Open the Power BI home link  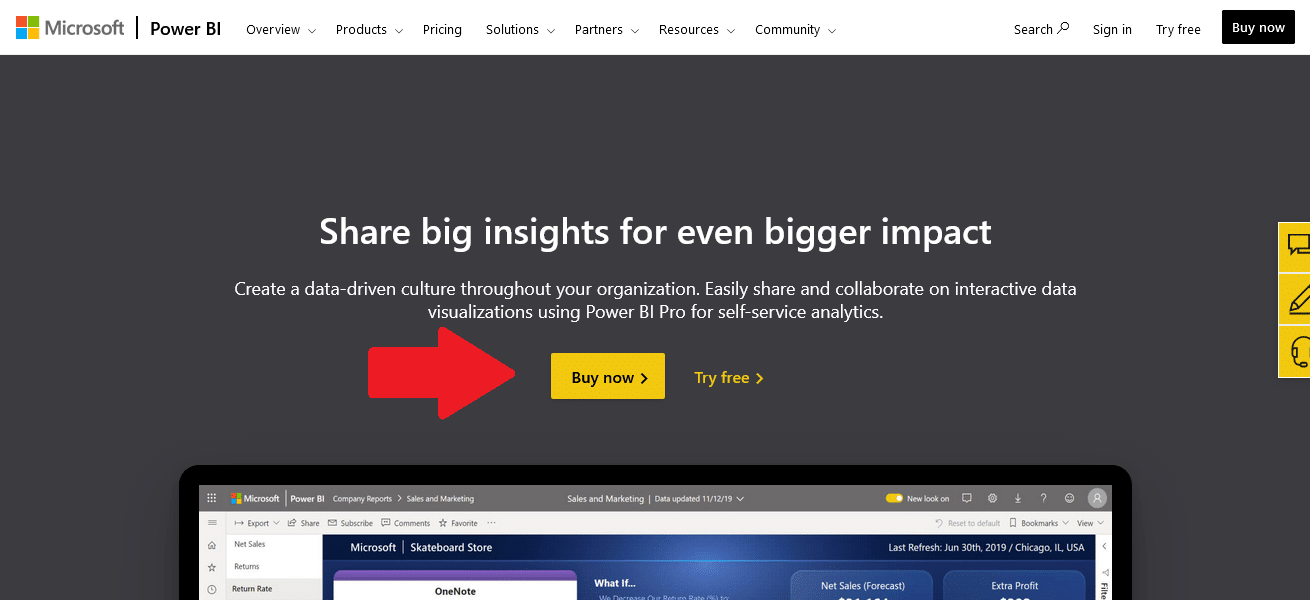point(185,29)
